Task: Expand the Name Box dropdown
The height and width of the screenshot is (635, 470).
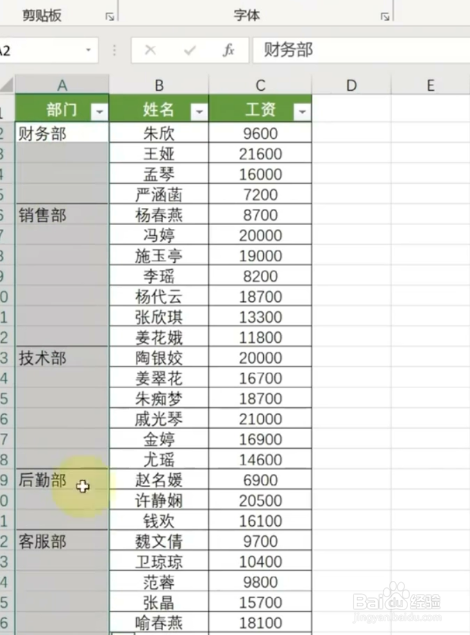Action: click(88, 50)
